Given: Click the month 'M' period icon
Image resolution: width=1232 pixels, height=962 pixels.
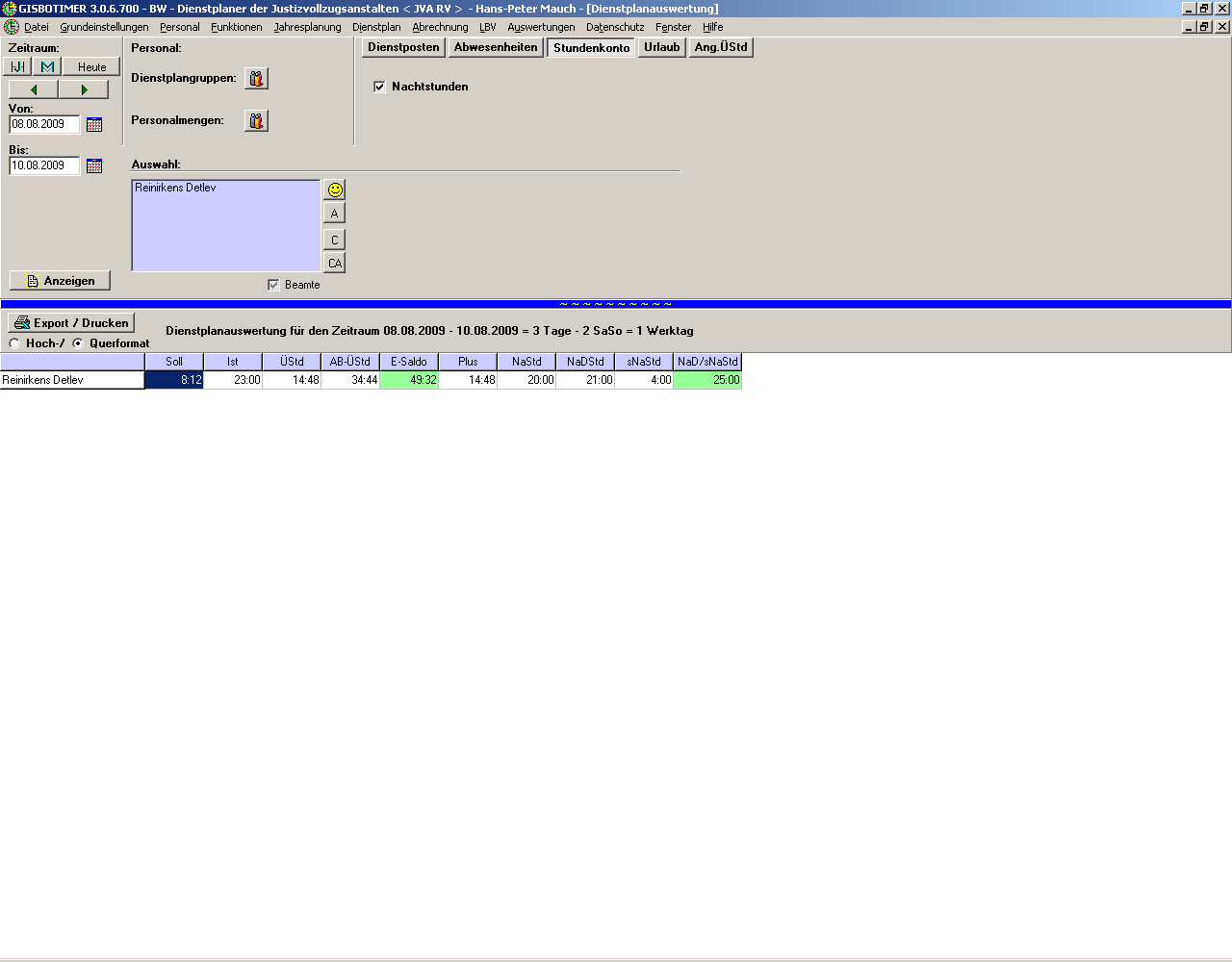Looking at the screenshot, I should point(47,66).
